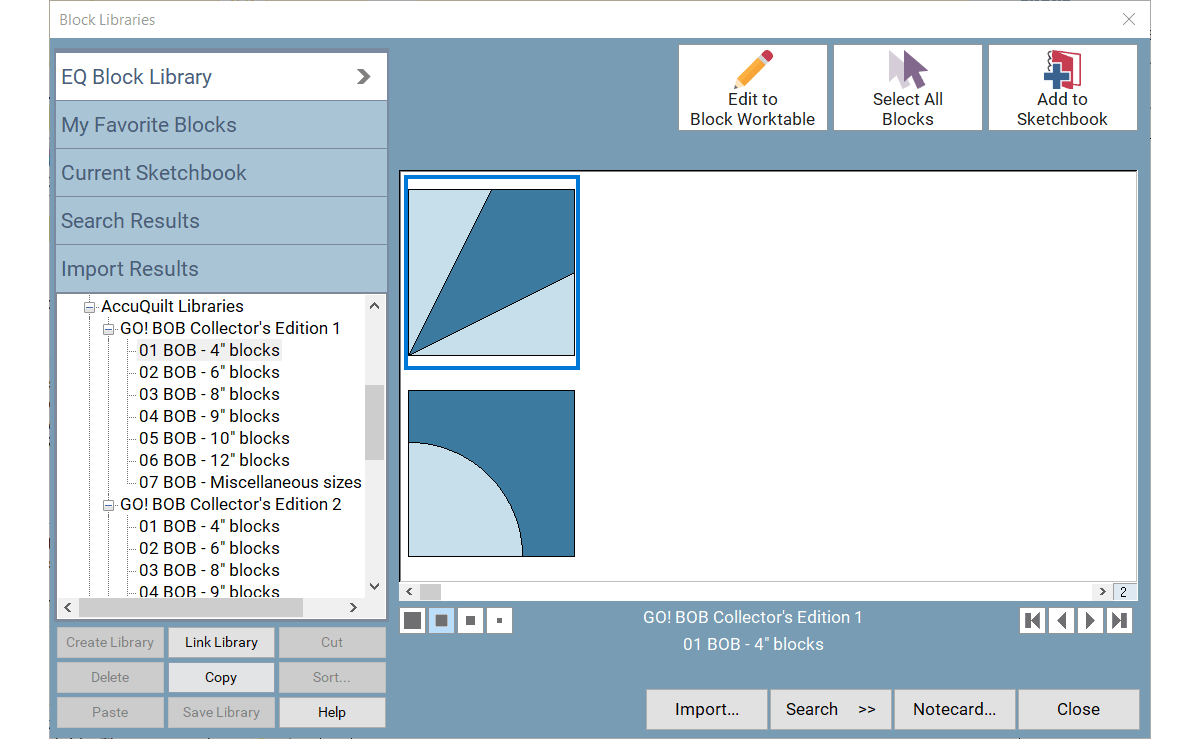Image resolution: width=1200 pixels, height=739 pixels.
Task: Jump to last block with navigation arrow
Action: pyautogui.click(x=1120, y=621)
